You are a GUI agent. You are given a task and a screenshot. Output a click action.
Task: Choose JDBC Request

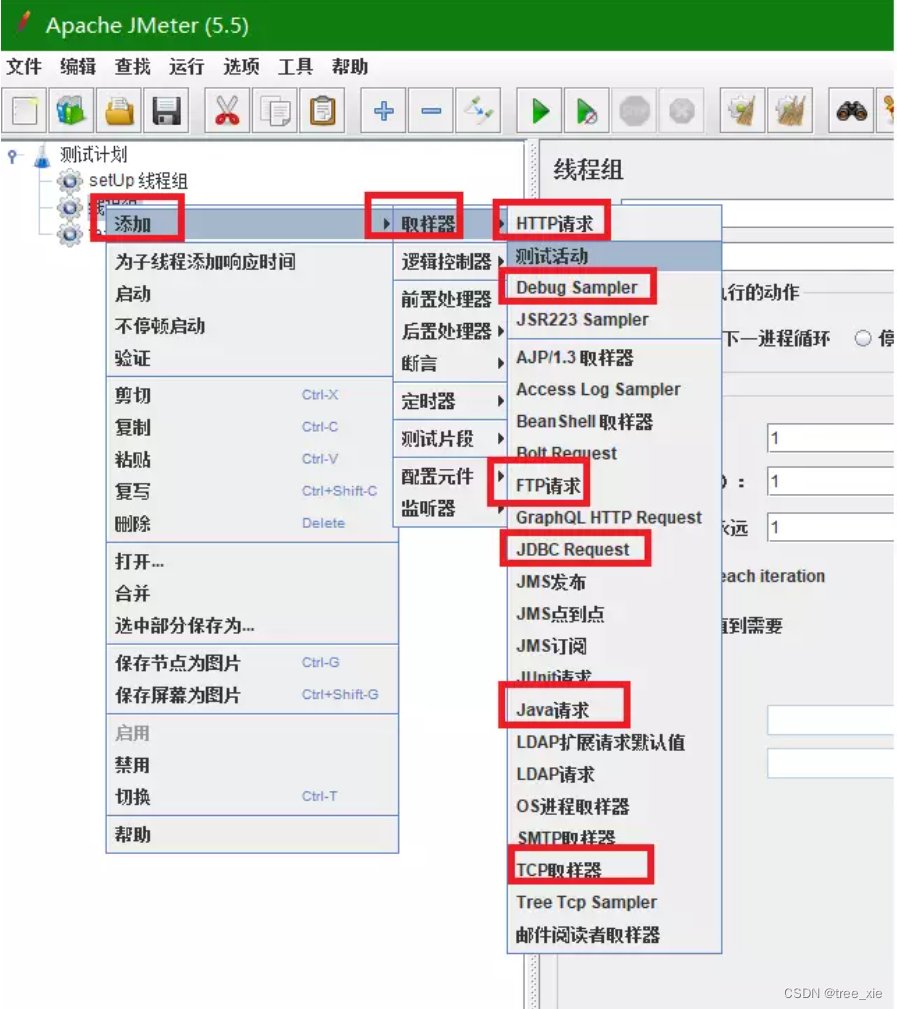pyautogui.click(x=615, y=550)
